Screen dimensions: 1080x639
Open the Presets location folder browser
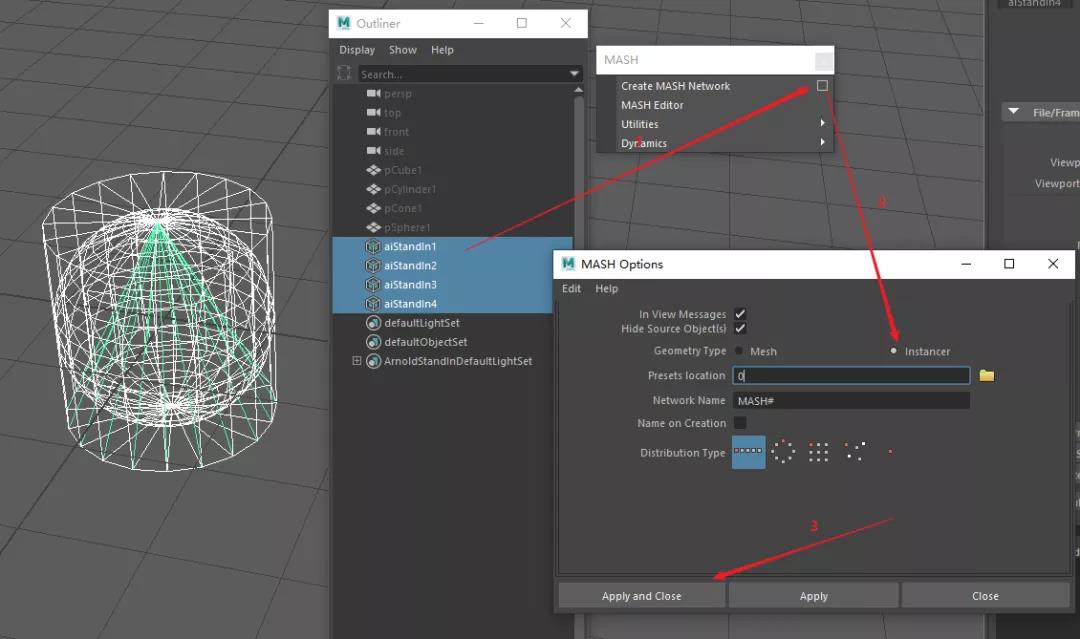(x=986, y=375)
